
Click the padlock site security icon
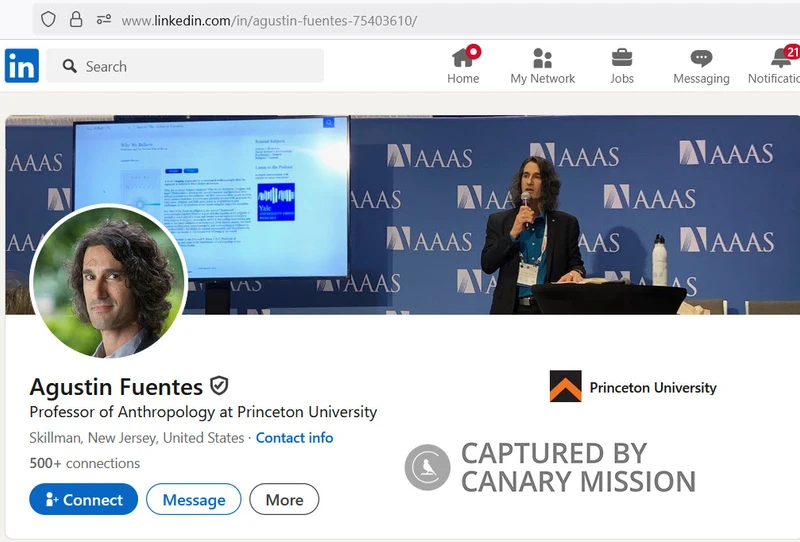pos(76,20)
